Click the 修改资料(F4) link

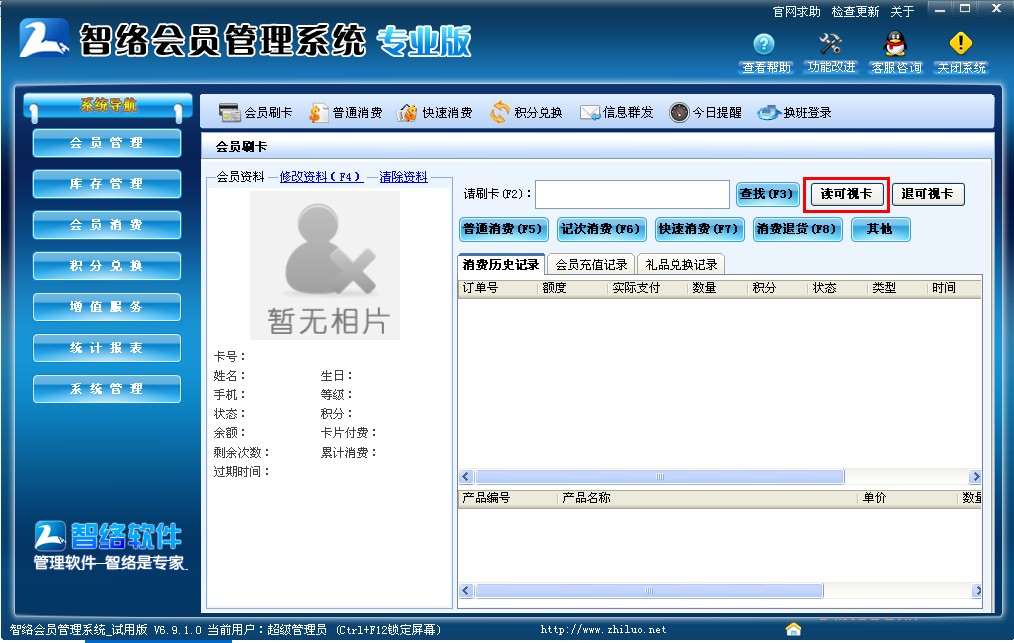coord(321,177)
